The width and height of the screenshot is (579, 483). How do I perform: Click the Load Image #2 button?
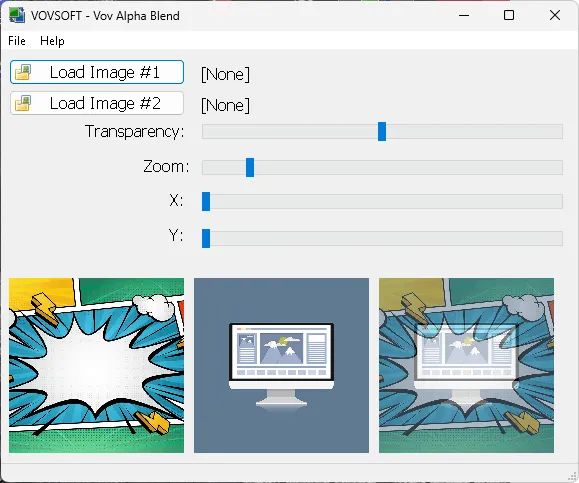coord(97,103)
